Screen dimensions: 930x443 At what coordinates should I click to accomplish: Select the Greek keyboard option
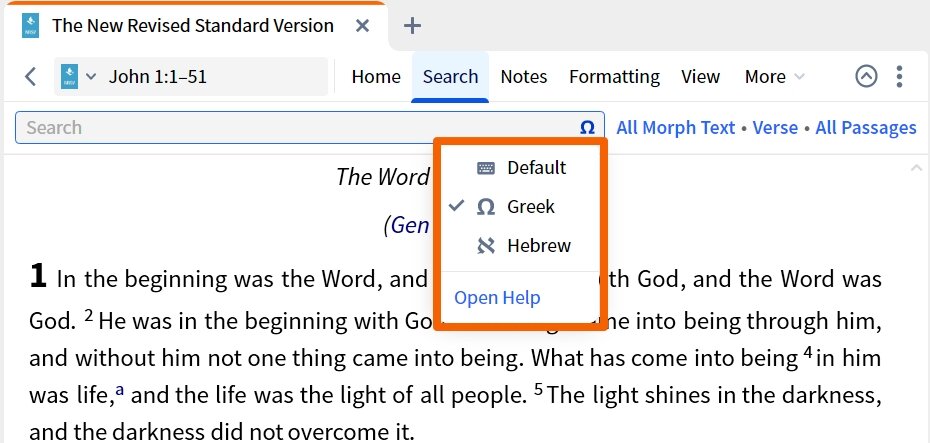(x=521, y=206)
